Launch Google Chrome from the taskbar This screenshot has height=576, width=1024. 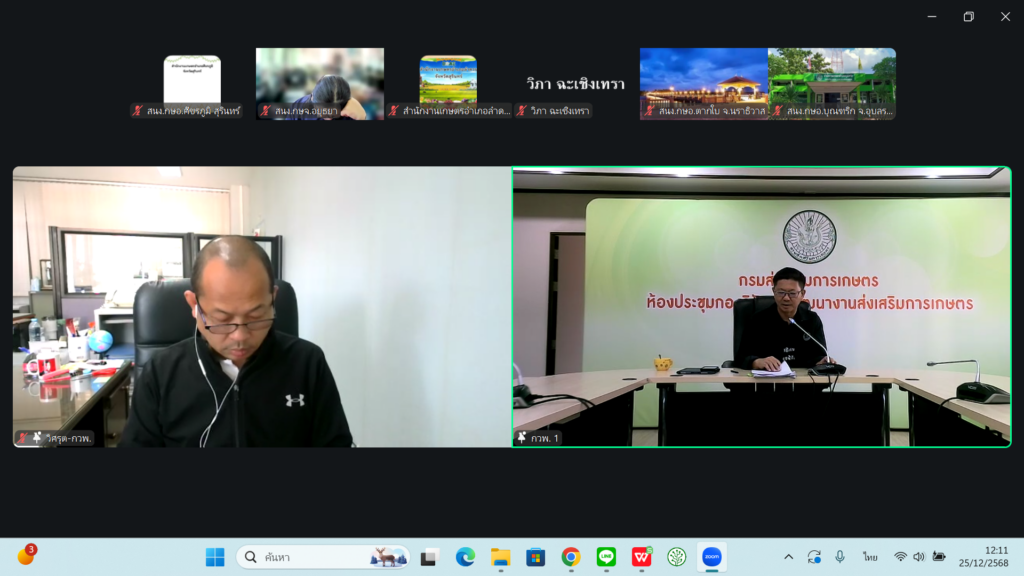571,557
